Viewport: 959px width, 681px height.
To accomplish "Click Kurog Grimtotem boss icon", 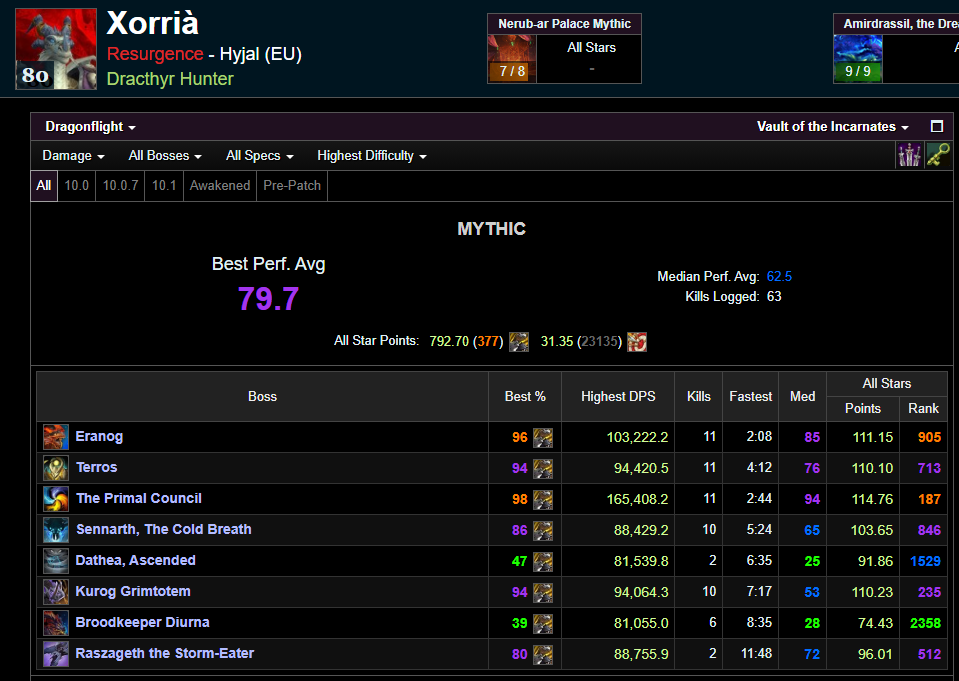I will [56, 592].
